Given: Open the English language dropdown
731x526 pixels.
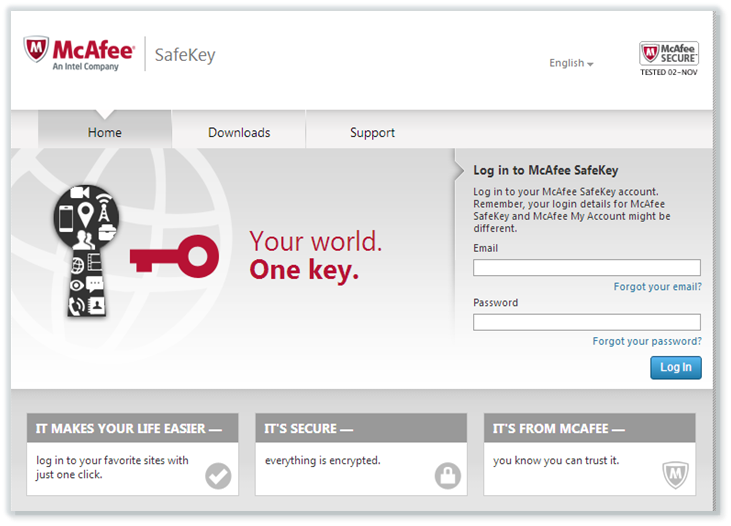Looking at the screenshot, I should [x=571, y=63].
